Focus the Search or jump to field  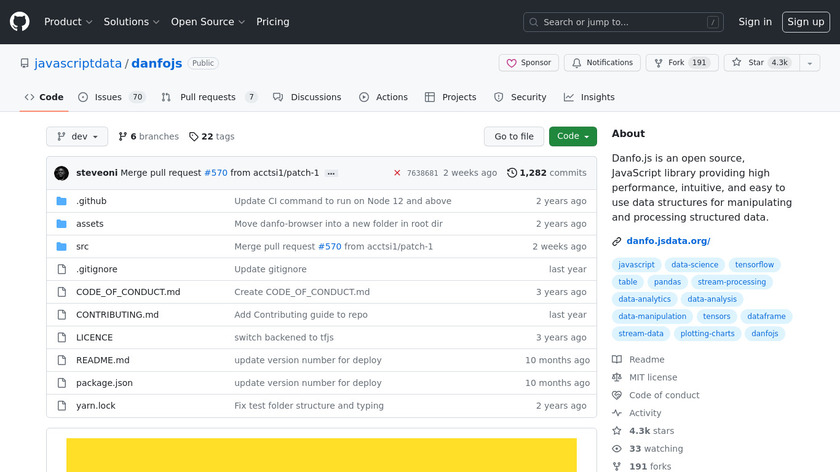[x=623, y=22]
